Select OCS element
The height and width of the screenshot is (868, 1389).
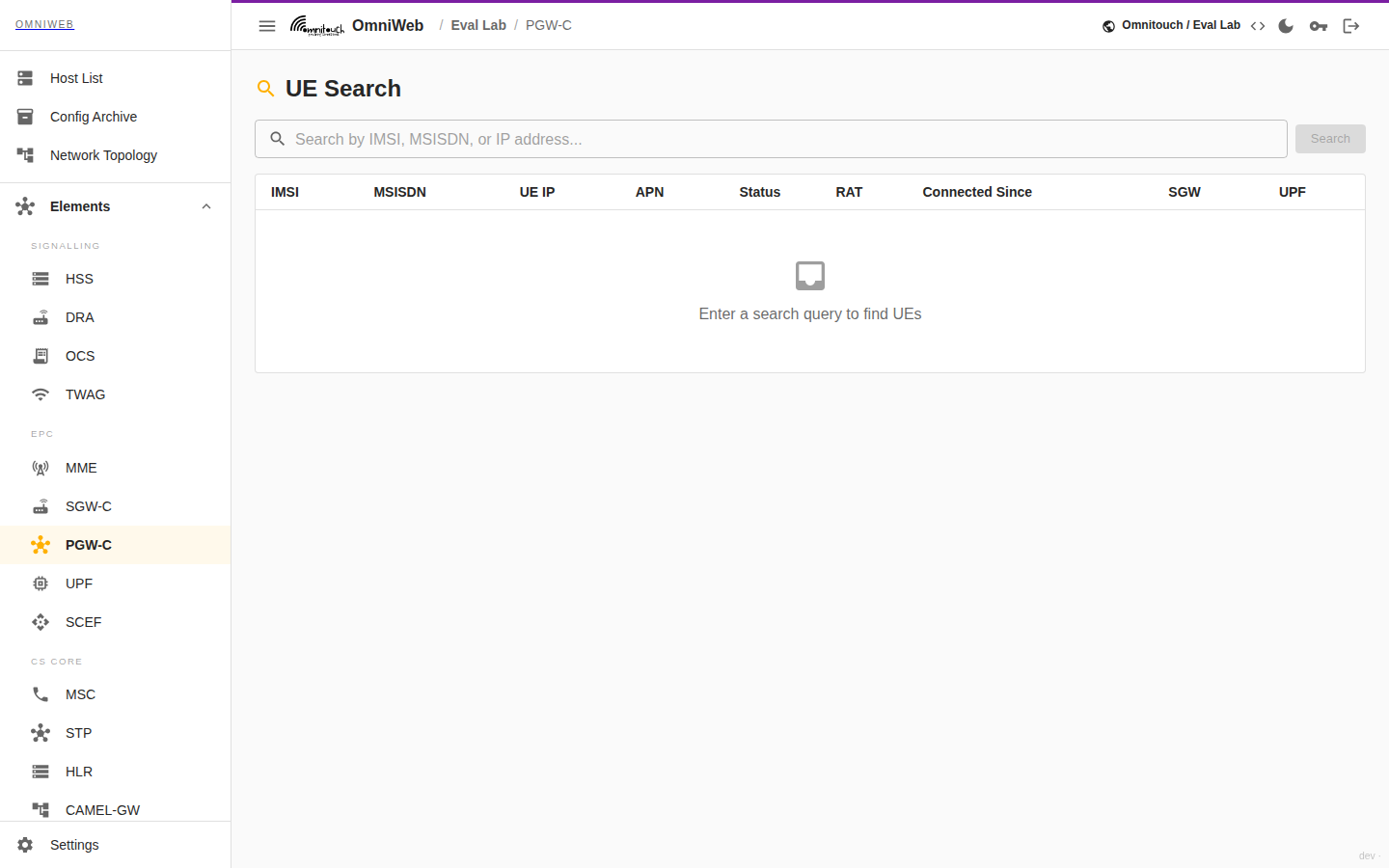tap(116, 356)
